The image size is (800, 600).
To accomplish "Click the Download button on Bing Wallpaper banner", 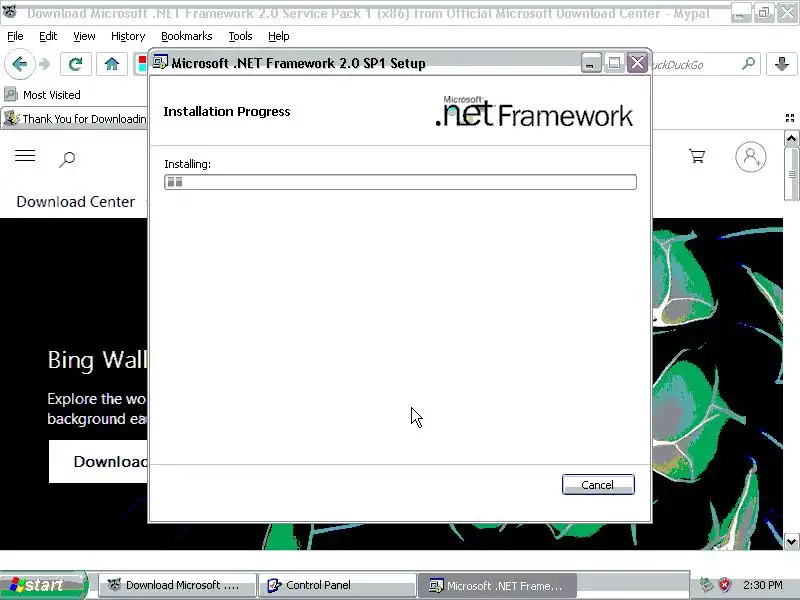I will (x=98, y=462).
